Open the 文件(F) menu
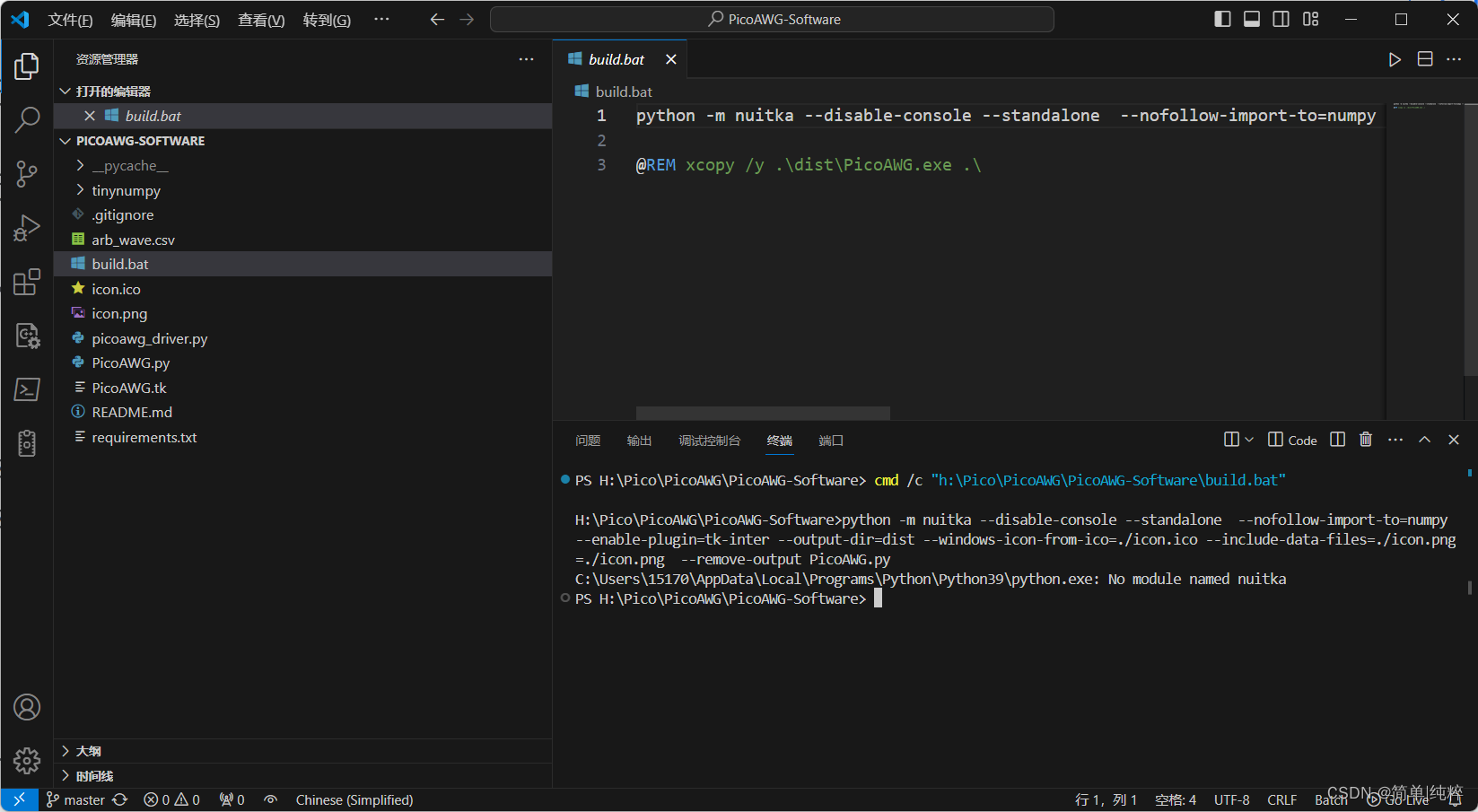The image size is (1478, 812). (70, 20)
